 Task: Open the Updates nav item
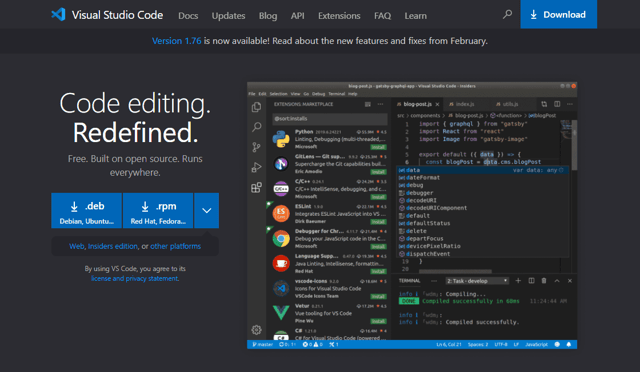[x=228, y=16]
